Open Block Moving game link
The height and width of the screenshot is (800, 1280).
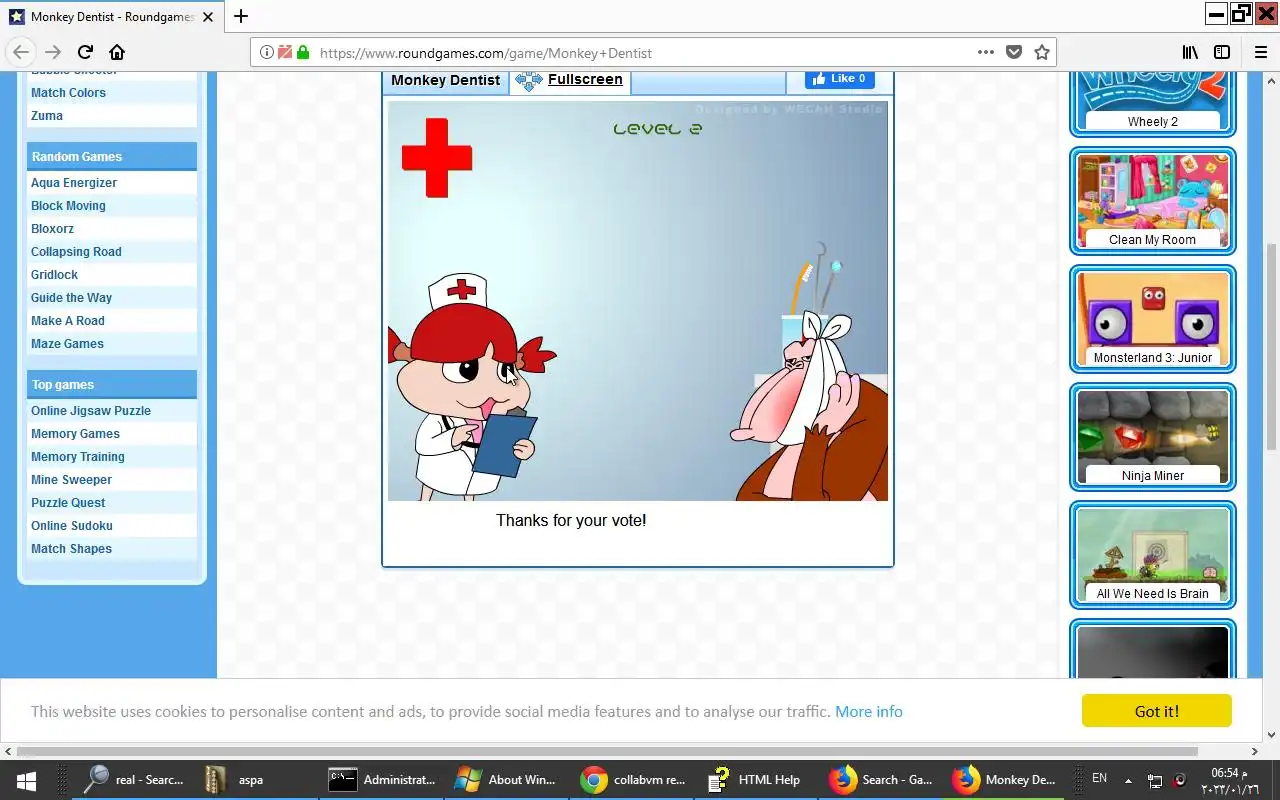[68, 205]
